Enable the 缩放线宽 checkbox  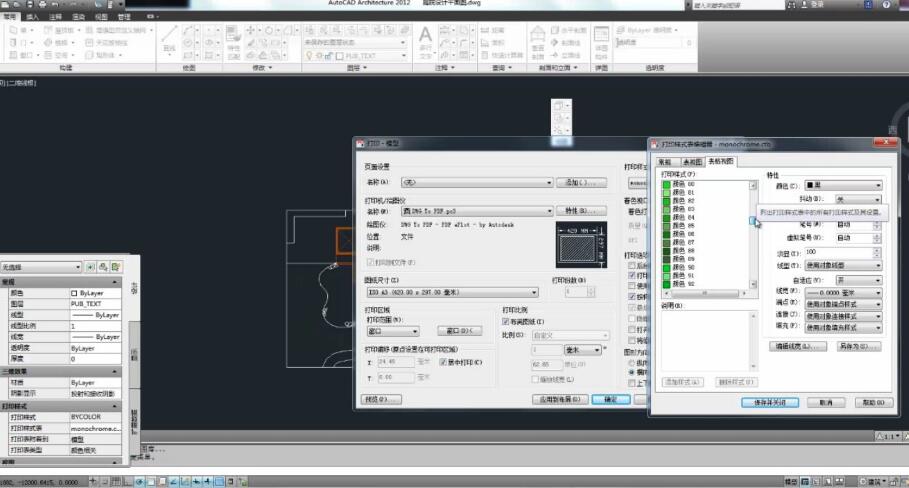pos(535,379)
